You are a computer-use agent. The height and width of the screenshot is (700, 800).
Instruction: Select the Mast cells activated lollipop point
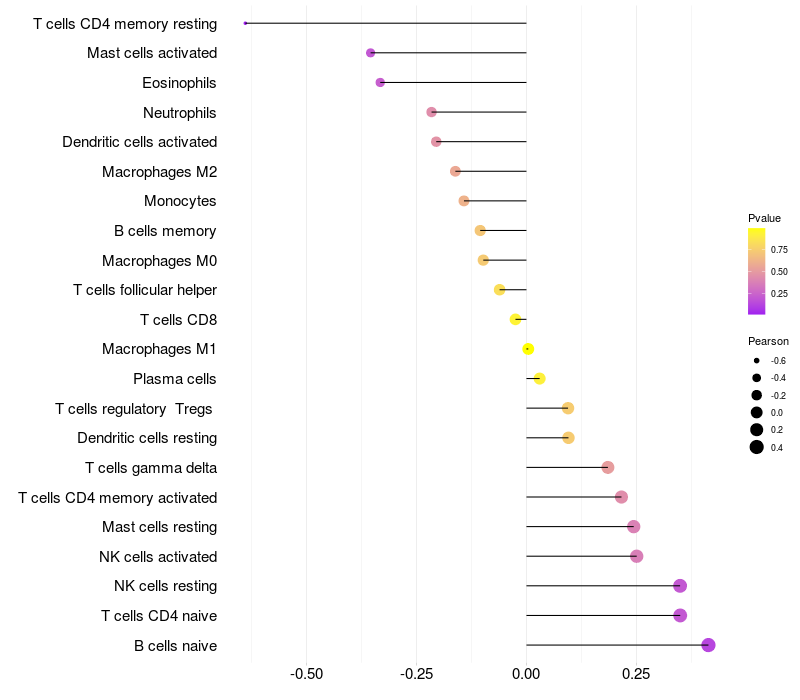click(370, 53)
